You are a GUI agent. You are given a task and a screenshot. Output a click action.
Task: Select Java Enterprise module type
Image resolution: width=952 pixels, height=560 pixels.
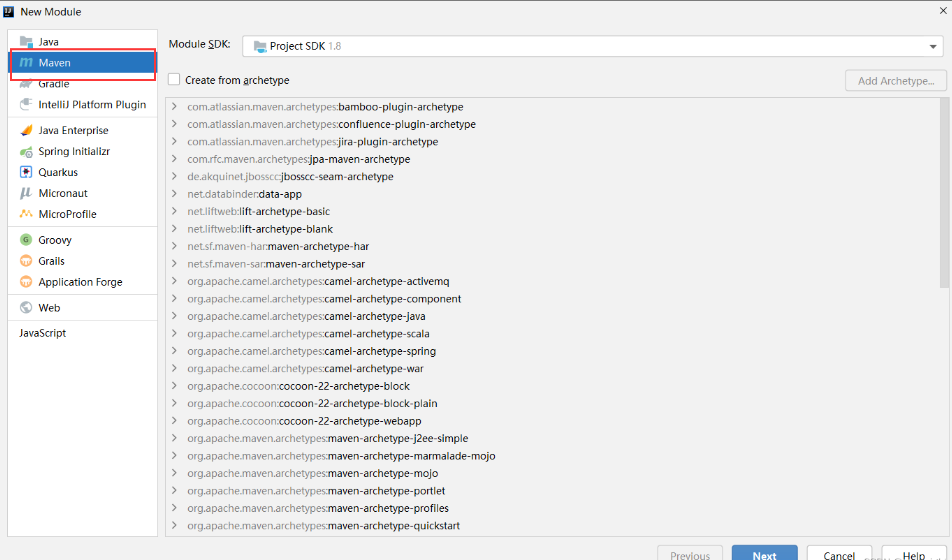[83, 130]
